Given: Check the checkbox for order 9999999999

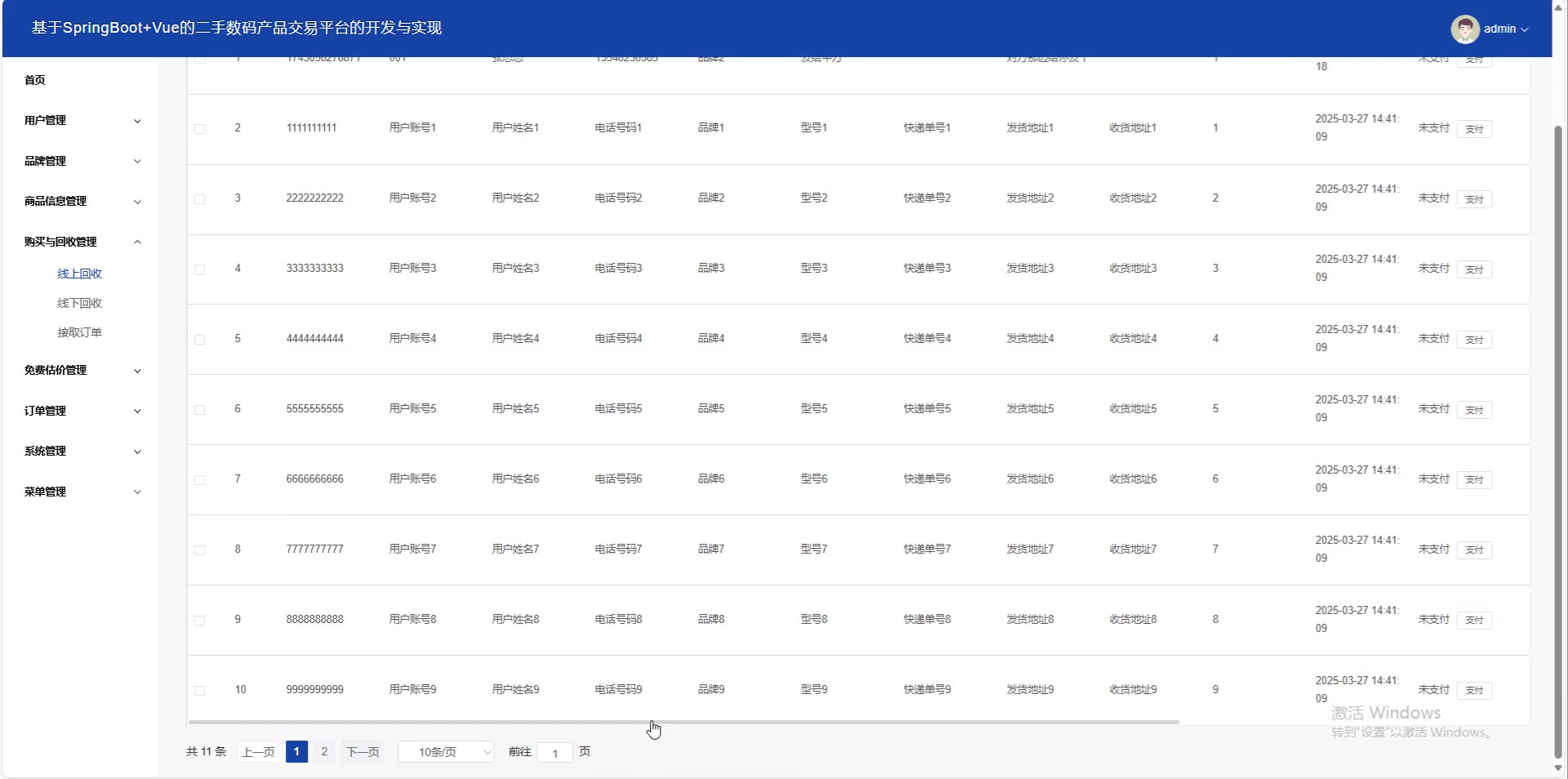Looking at the screenshot, I should (x=200, y=691).
